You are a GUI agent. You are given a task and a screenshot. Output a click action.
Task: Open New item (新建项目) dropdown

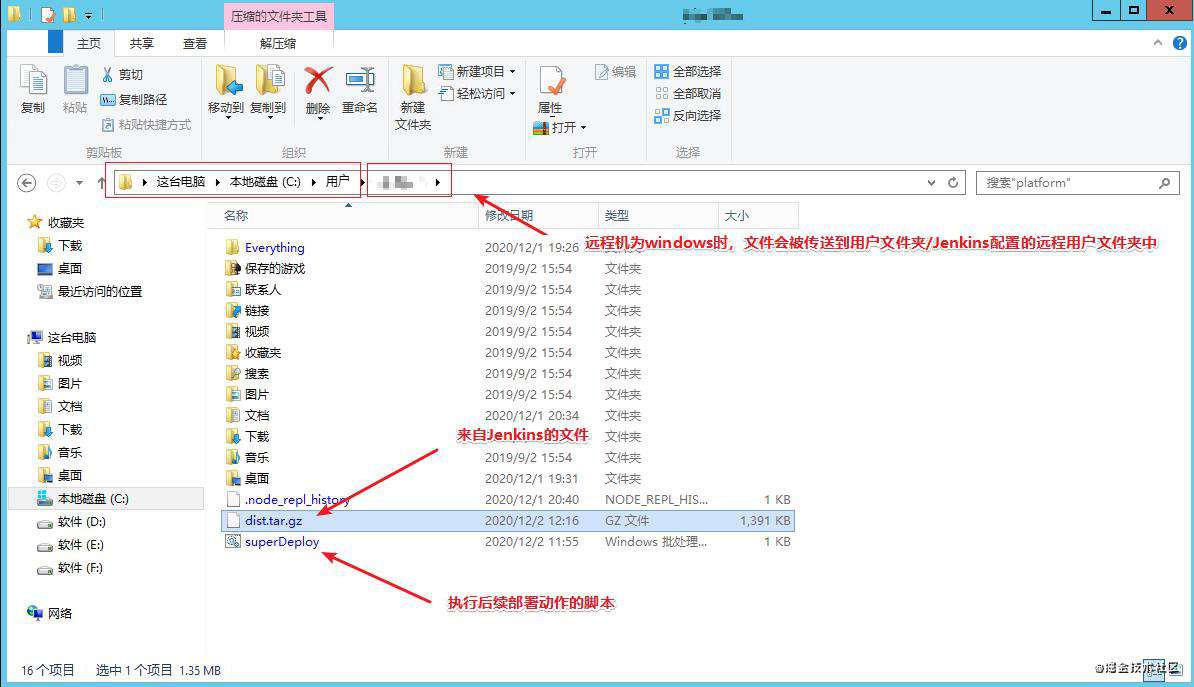pyautogui.click(x=477, y=72)
